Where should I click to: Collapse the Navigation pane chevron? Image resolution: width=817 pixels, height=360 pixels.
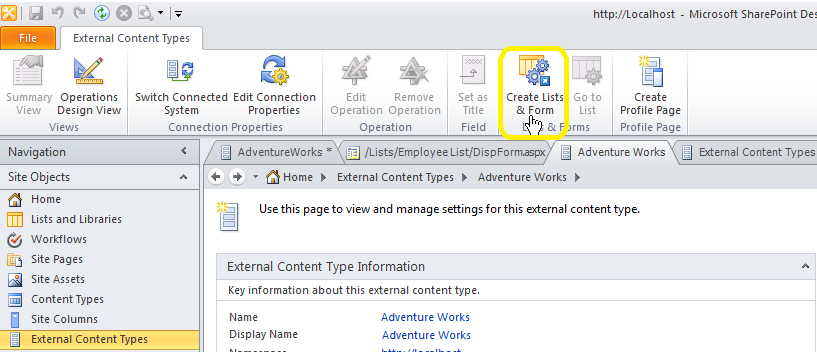click(x=183, y=152)
